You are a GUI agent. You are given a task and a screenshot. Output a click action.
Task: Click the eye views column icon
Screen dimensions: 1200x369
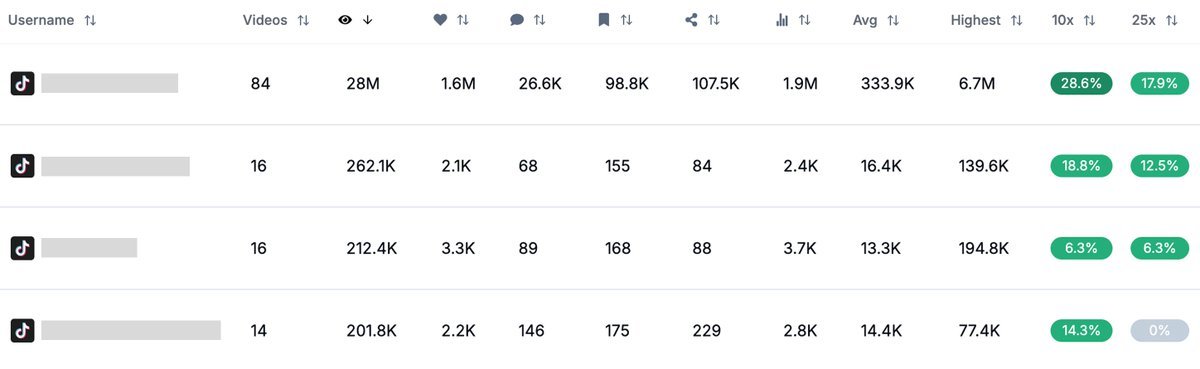[x=345, y=20]
